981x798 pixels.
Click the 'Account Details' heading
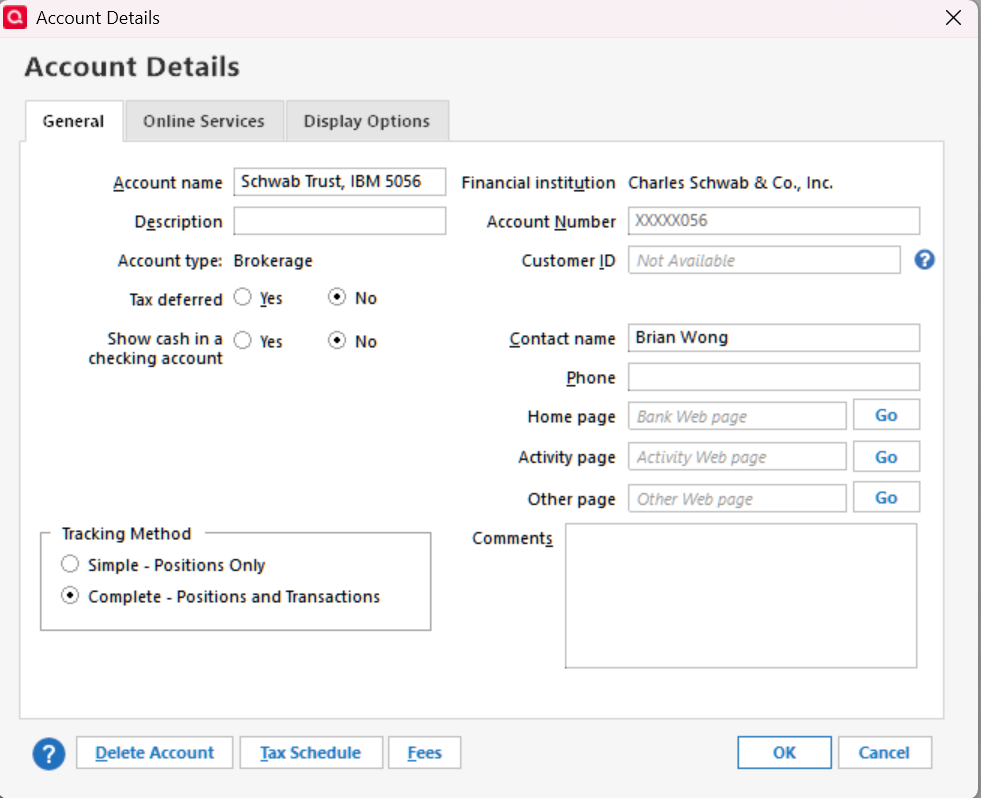132,67
